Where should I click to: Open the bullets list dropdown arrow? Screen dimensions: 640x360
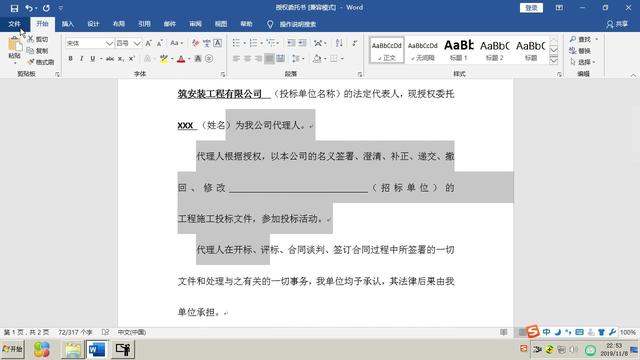(x=244, y=43)
